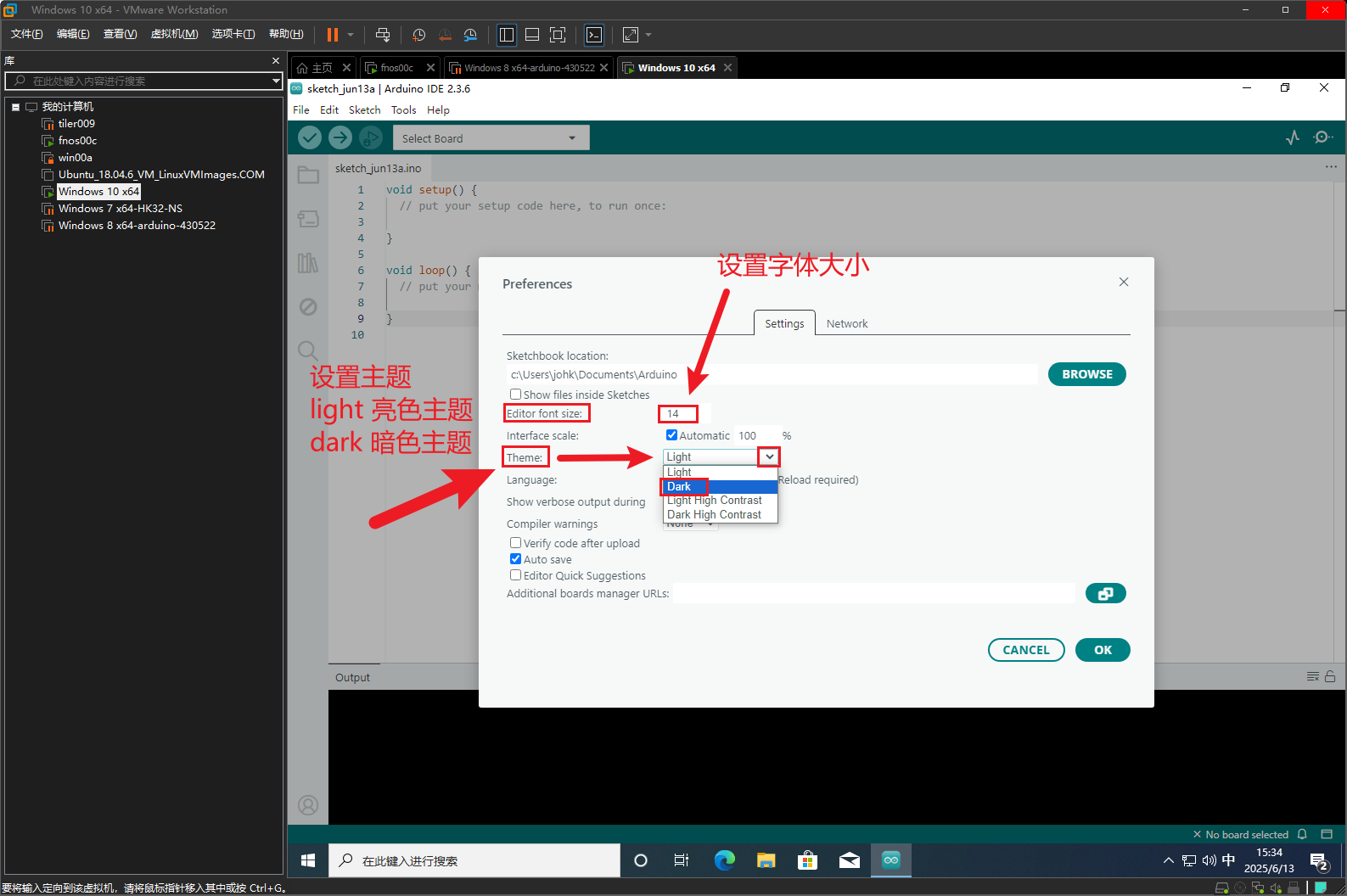1347x896 pixels.
Task: Open the Search sidebar icon
Action: [x=308, y=350]
